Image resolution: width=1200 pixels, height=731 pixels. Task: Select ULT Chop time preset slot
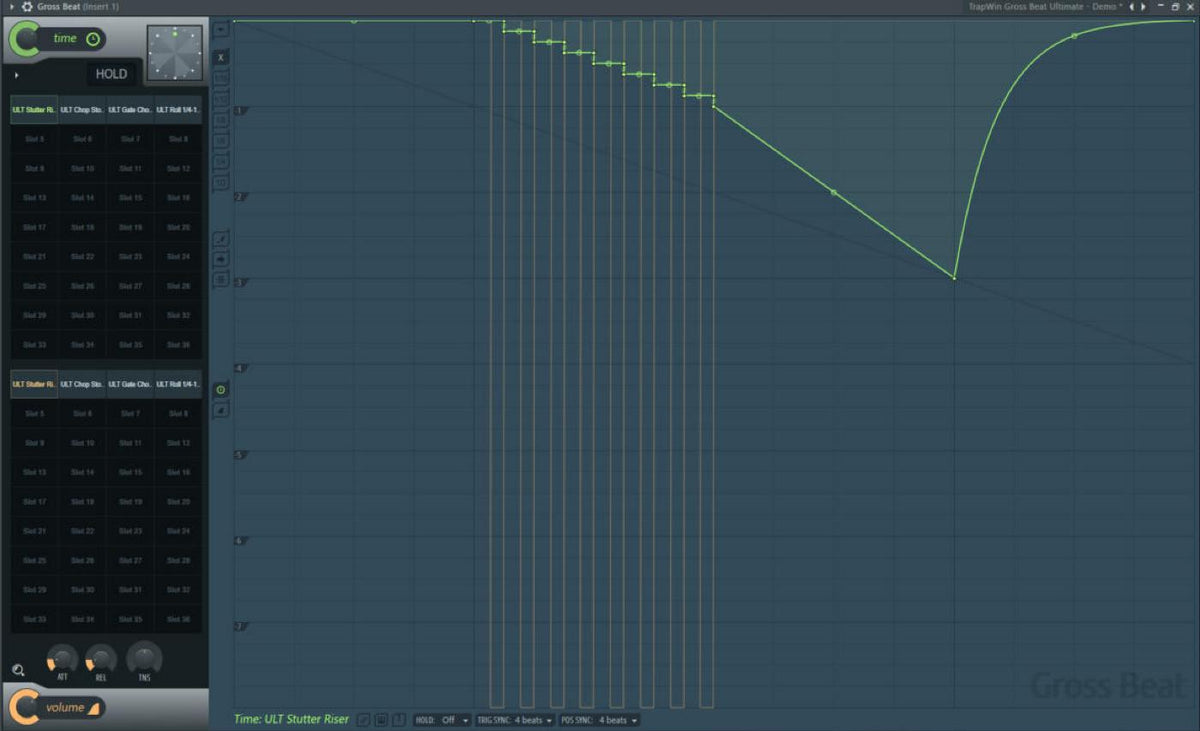pyautogui.click(x=82, y=109)
